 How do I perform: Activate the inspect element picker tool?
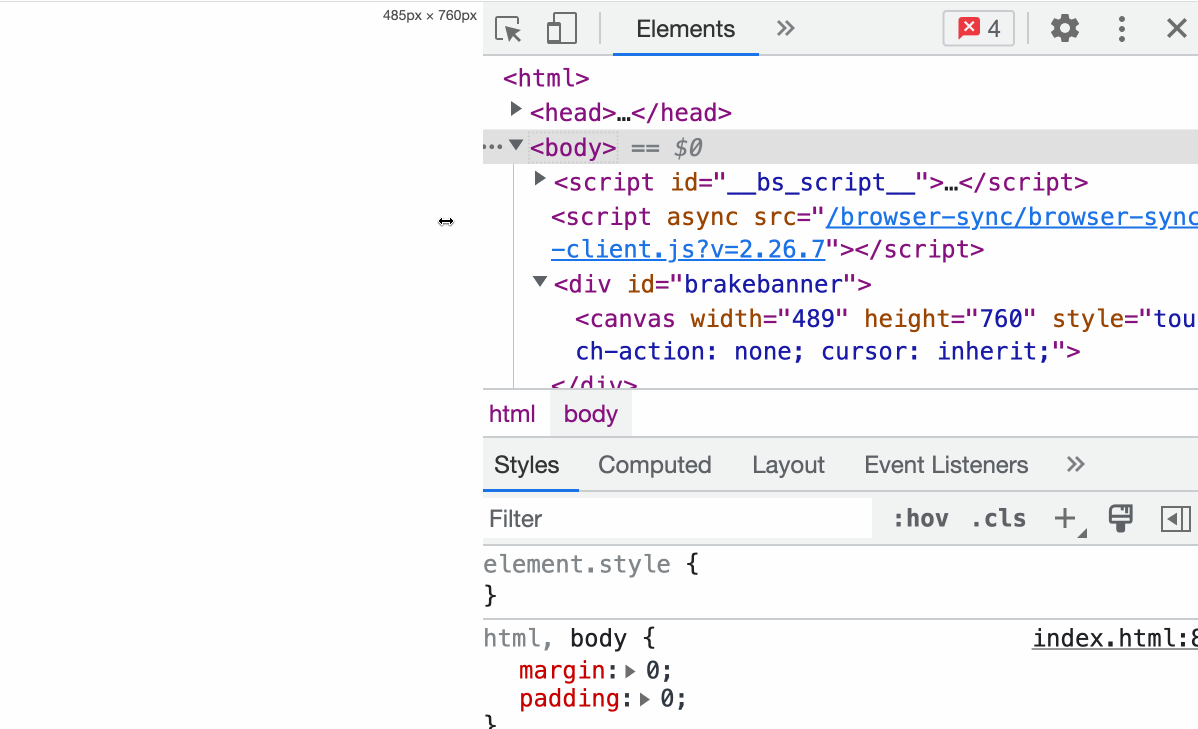point(509,29)
